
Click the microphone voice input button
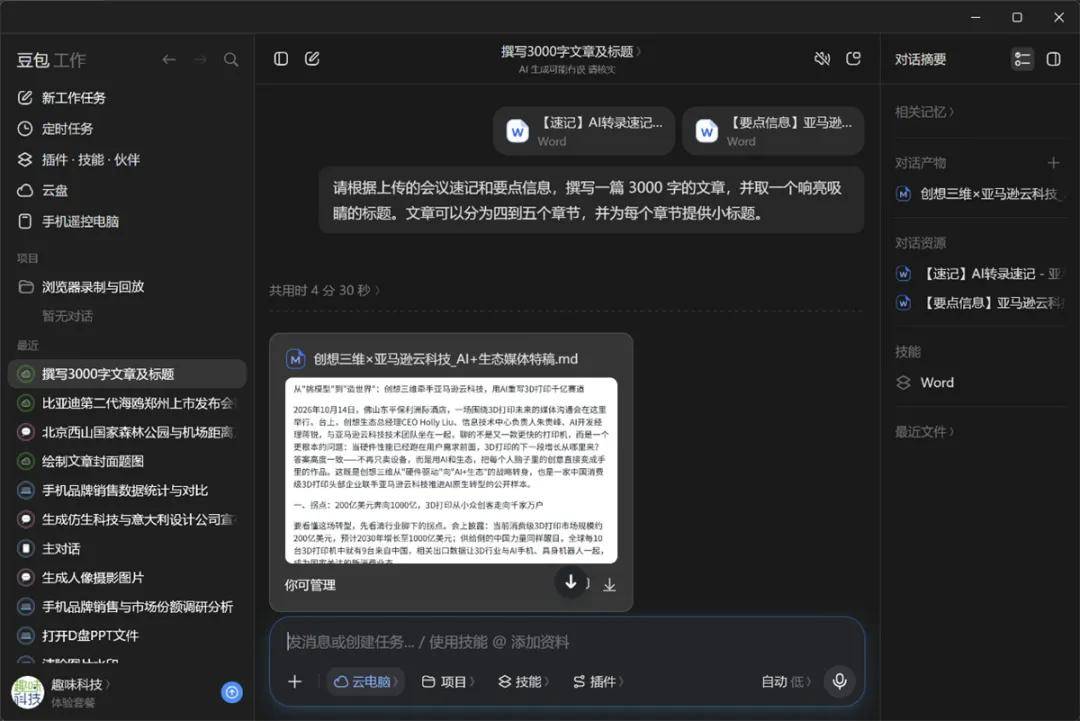click(x=840, y=682)
